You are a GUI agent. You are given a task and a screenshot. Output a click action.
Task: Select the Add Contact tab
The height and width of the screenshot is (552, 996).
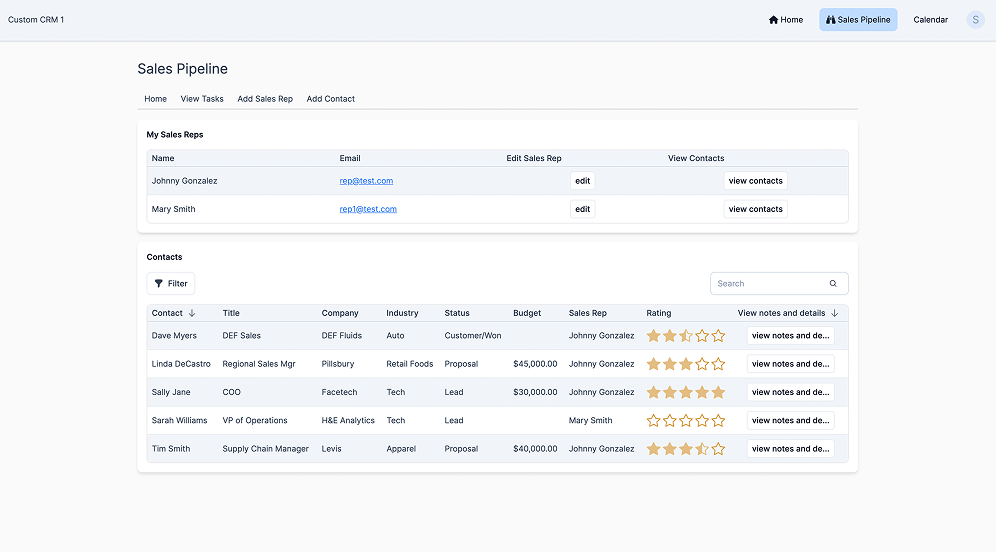click(330, 99)
